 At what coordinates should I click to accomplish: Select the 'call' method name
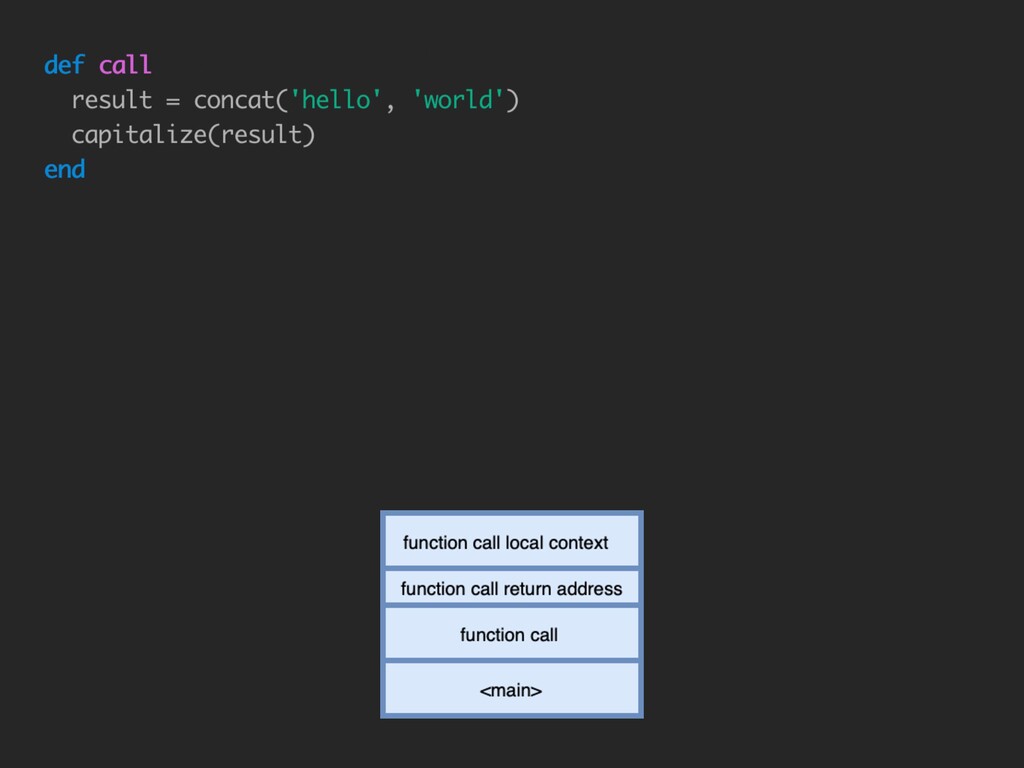pyautogui.click(x=125, y=65)
